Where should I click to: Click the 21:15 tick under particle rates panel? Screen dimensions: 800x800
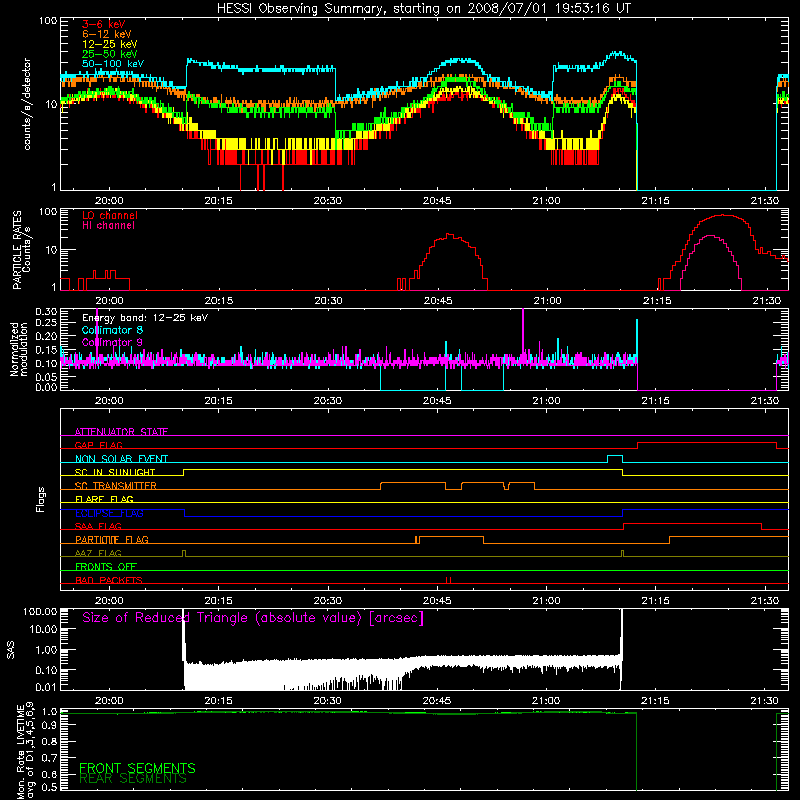[x=657, y=301]
